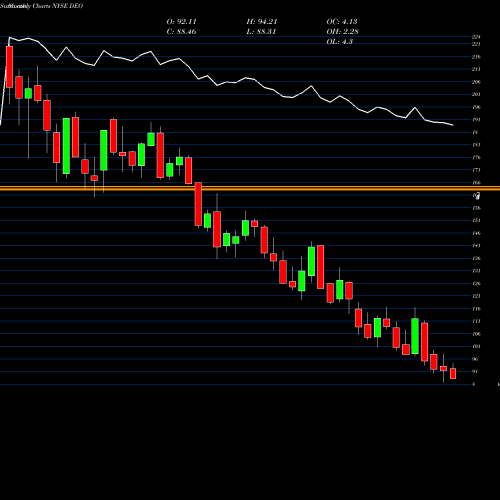Click the 211 price axis label

(476, 69)
